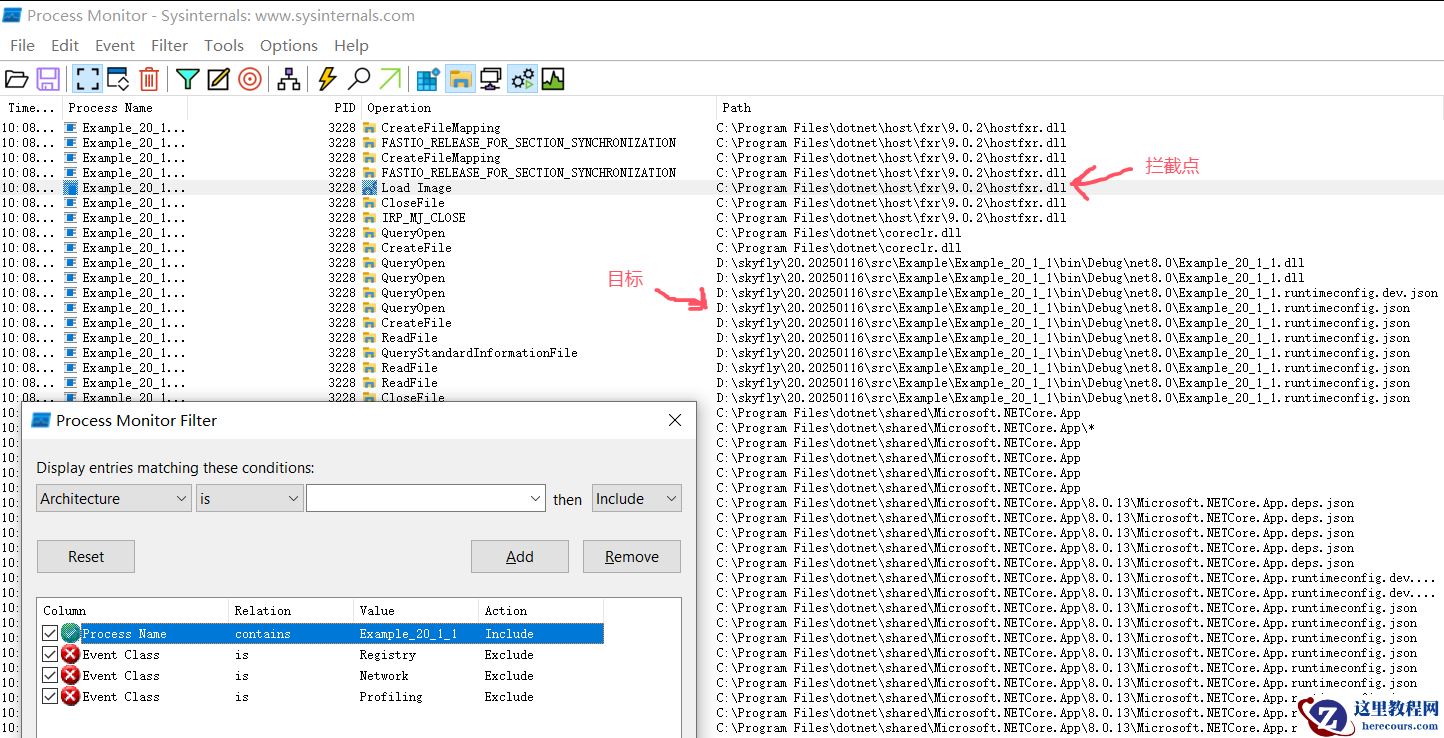Open the File menu
1444x738 pixels.
pyautogui.click(x=22, y=45)
